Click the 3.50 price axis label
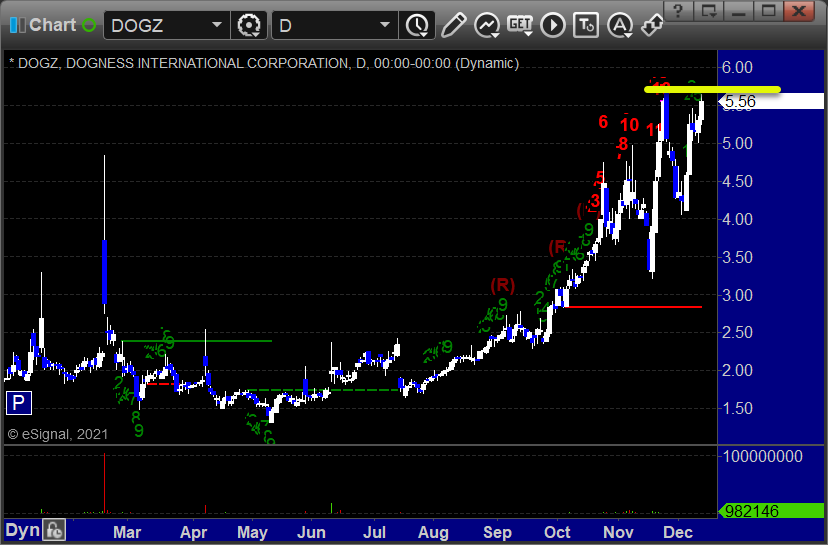828x545 pixels. [737, 257]
